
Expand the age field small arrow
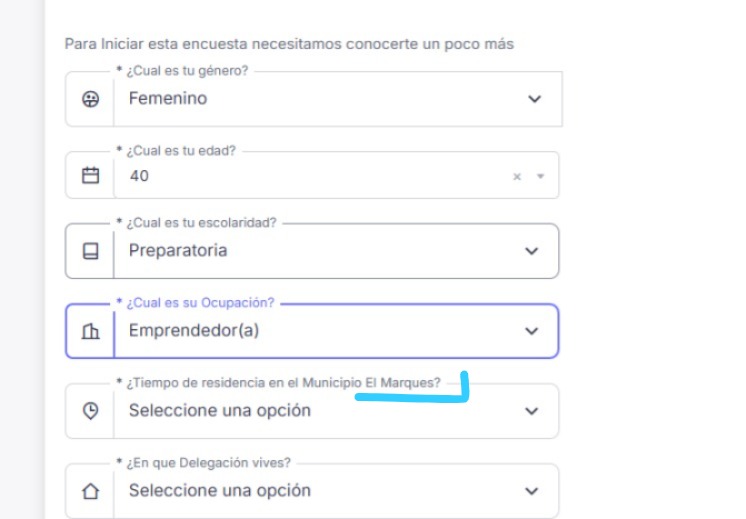541,176
